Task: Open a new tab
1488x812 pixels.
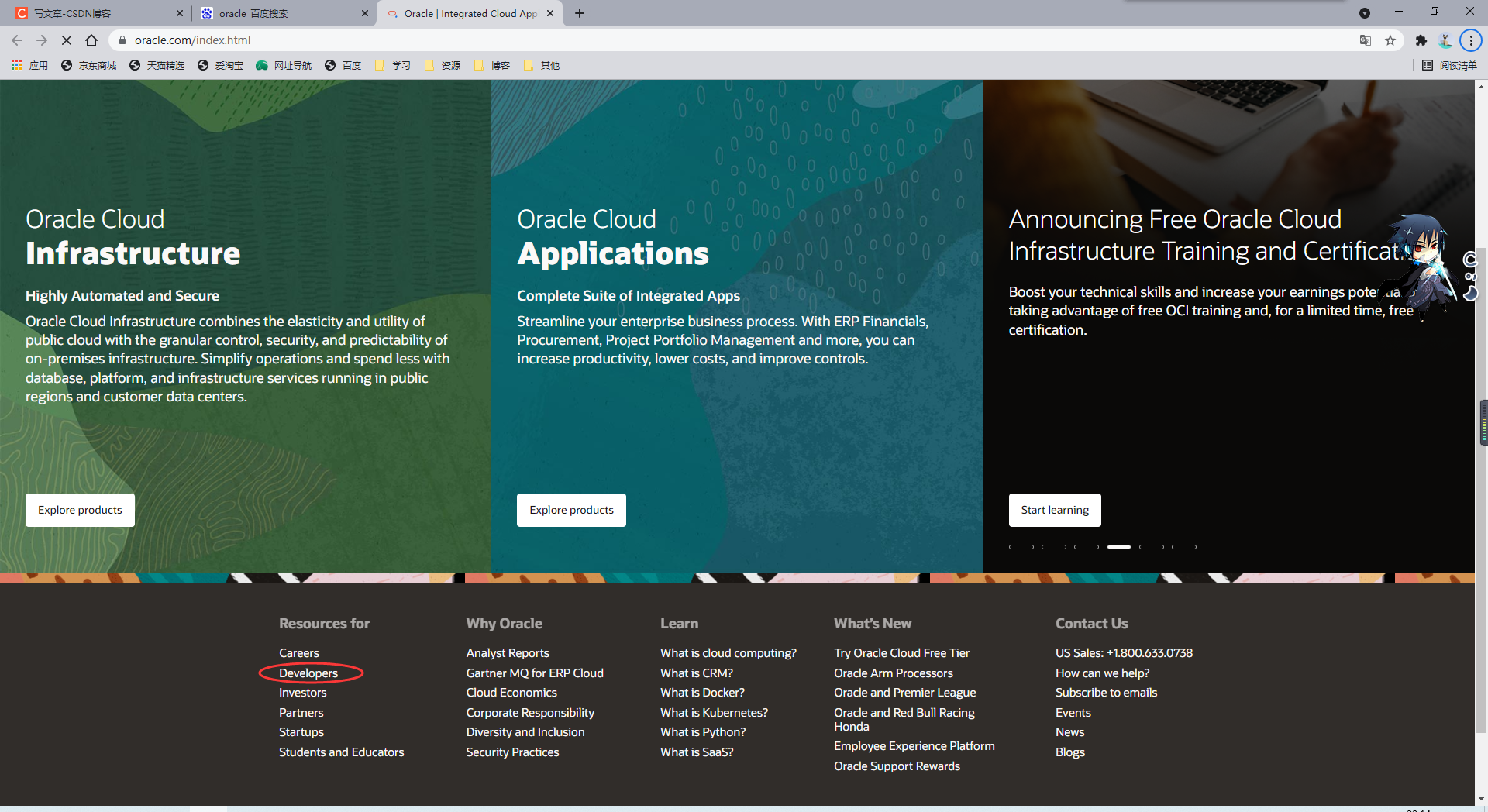Action: click(x=580, y=13)
